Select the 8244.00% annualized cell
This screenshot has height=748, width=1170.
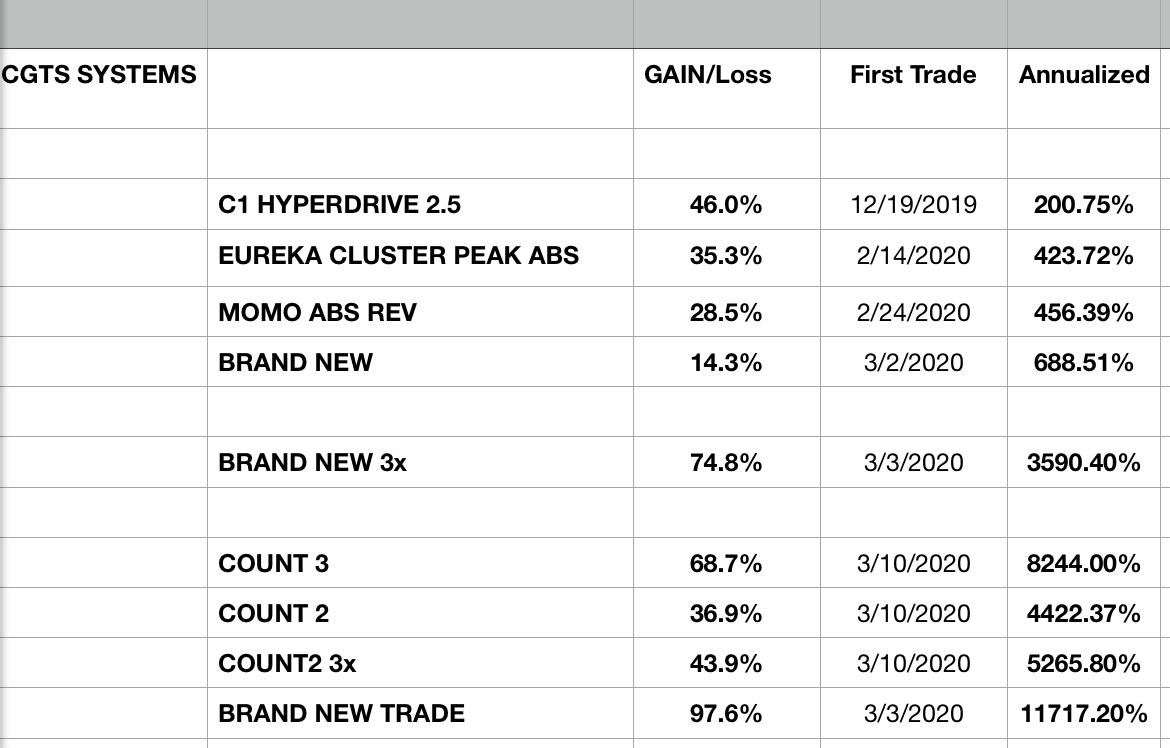point(1084,564)
